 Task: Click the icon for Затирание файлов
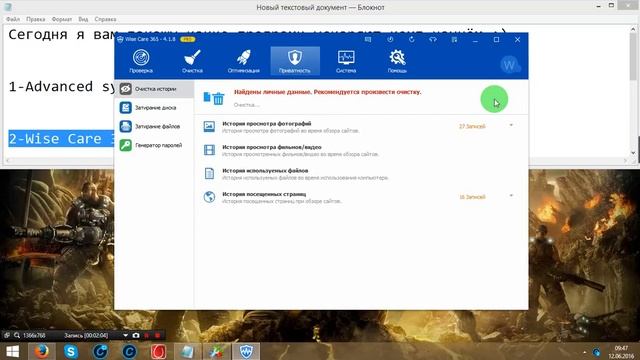coord(126,126)
